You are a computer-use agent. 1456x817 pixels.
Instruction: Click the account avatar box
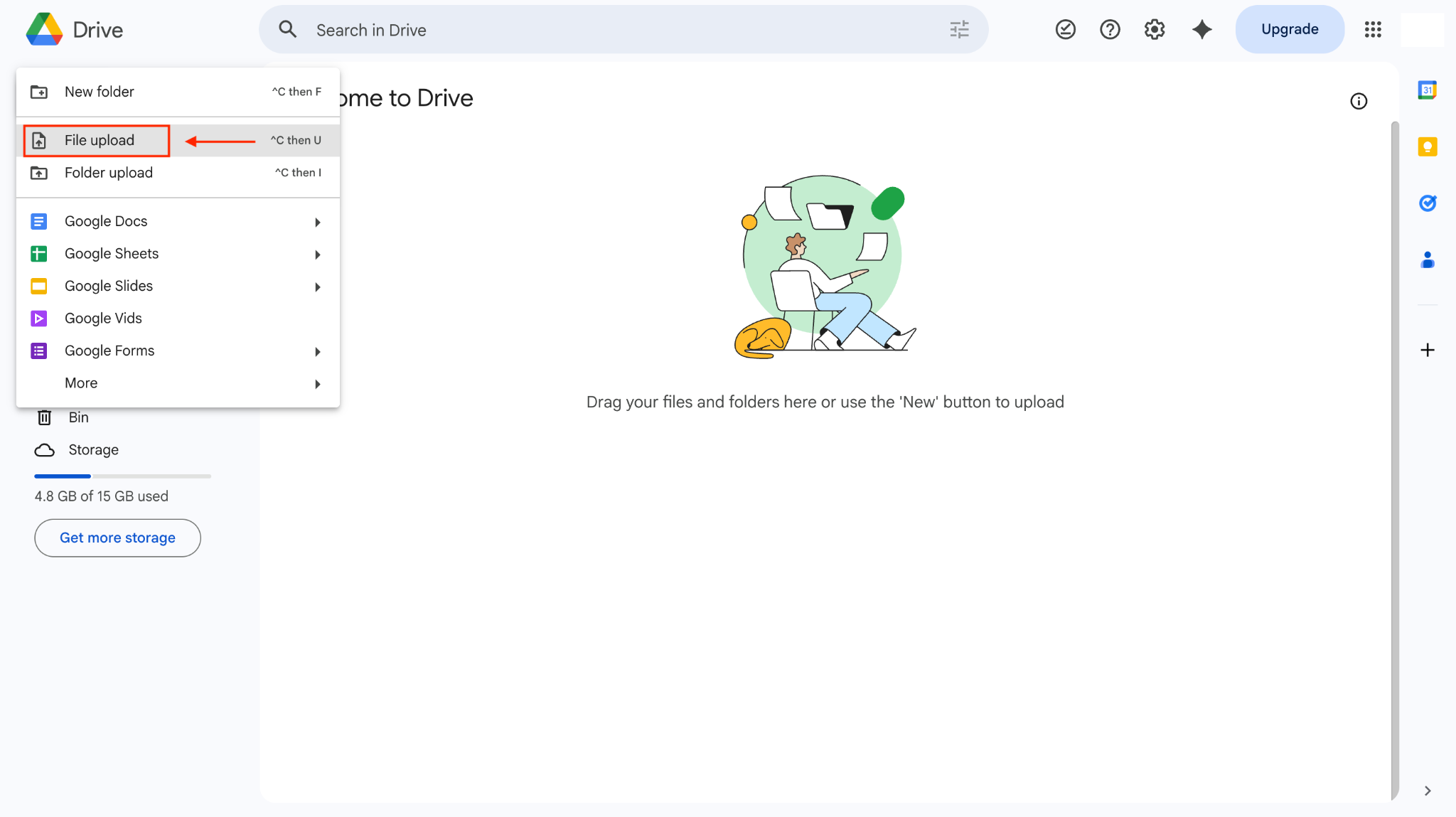pyautogui.click(x=1423, y=29)
